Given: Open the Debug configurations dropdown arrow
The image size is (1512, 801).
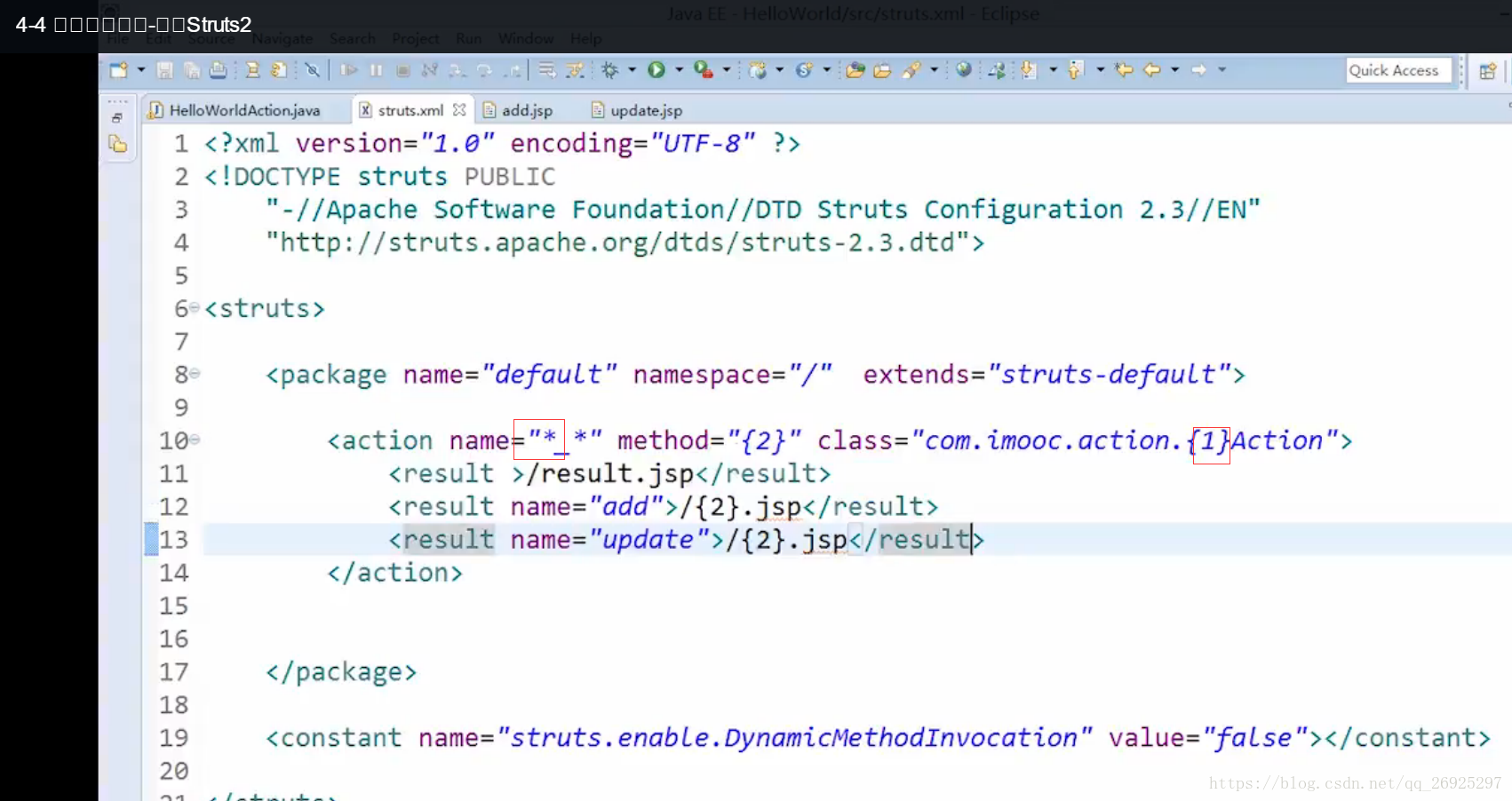Looking at the screenshot, I should pyautogui.click(x=633, y=69).
